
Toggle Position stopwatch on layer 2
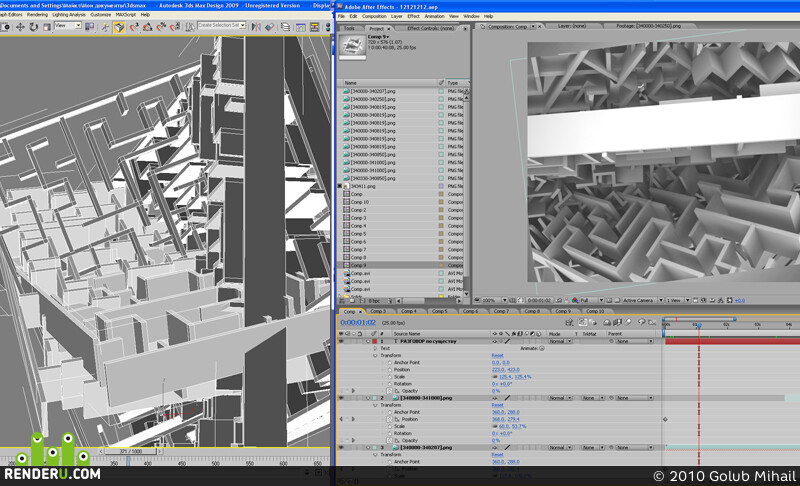(390, 419)
